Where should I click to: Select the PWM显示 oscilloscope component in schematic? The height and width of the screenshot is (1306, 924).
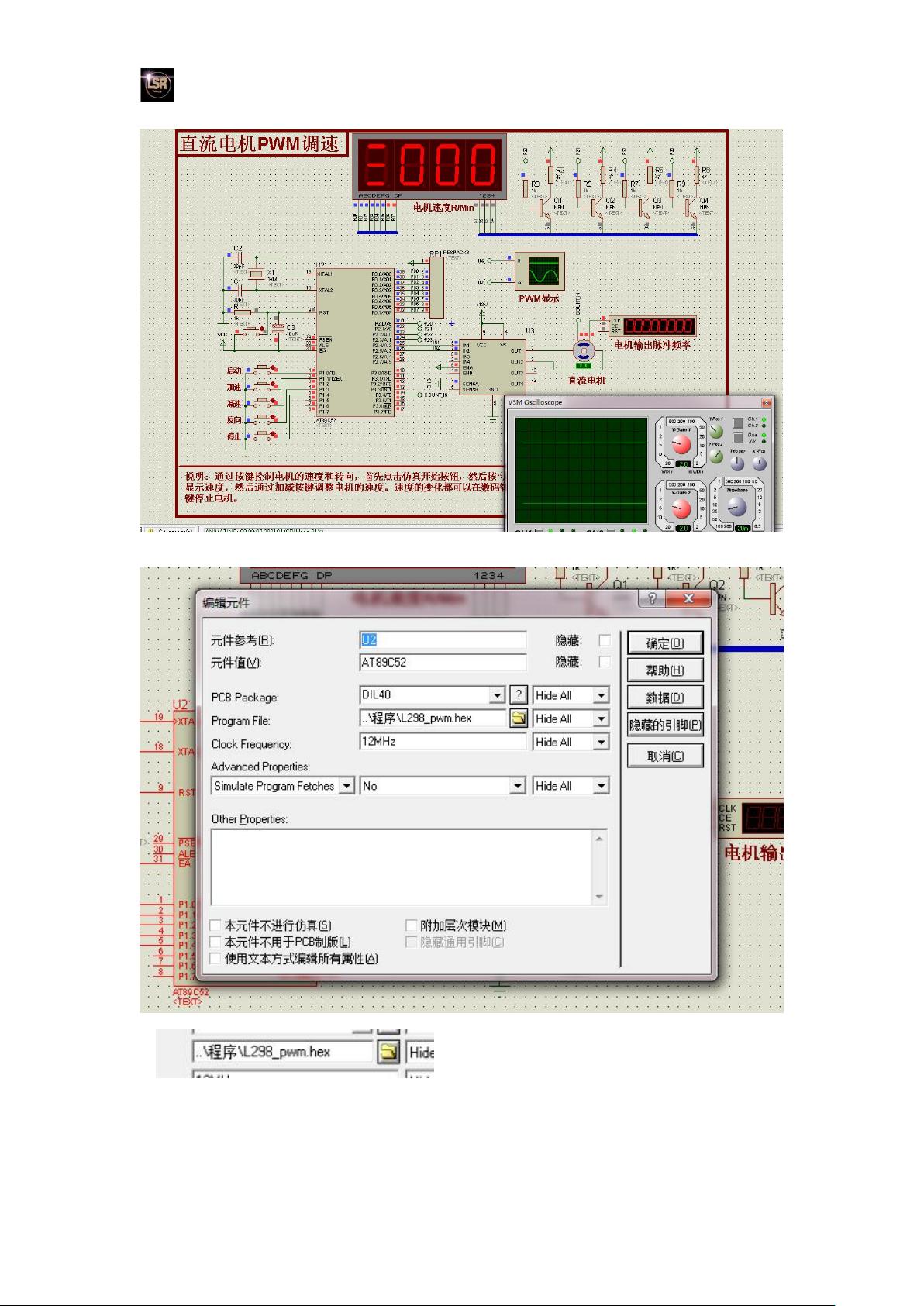[x=539, y=272]
